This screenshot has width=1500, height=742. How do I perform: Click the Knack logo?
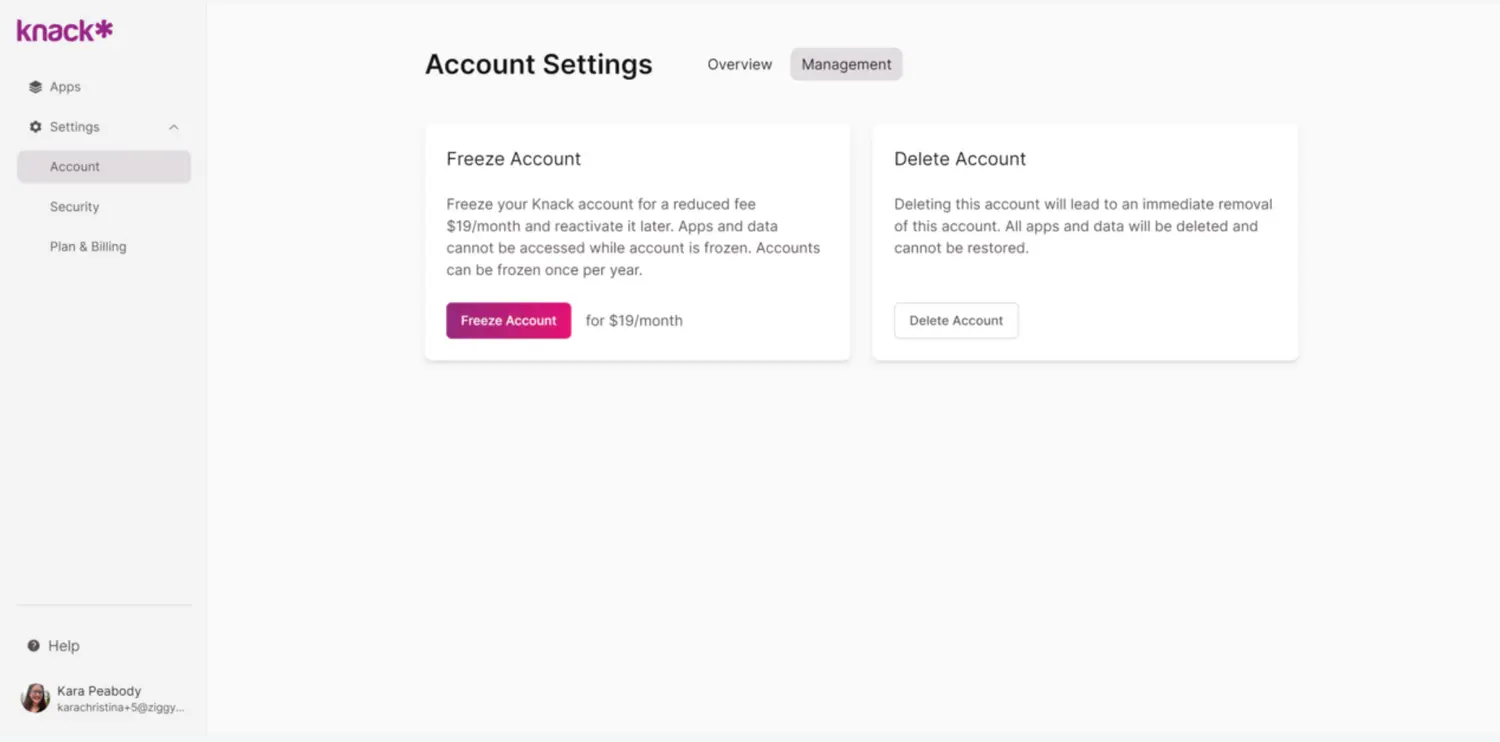[63, 29]
